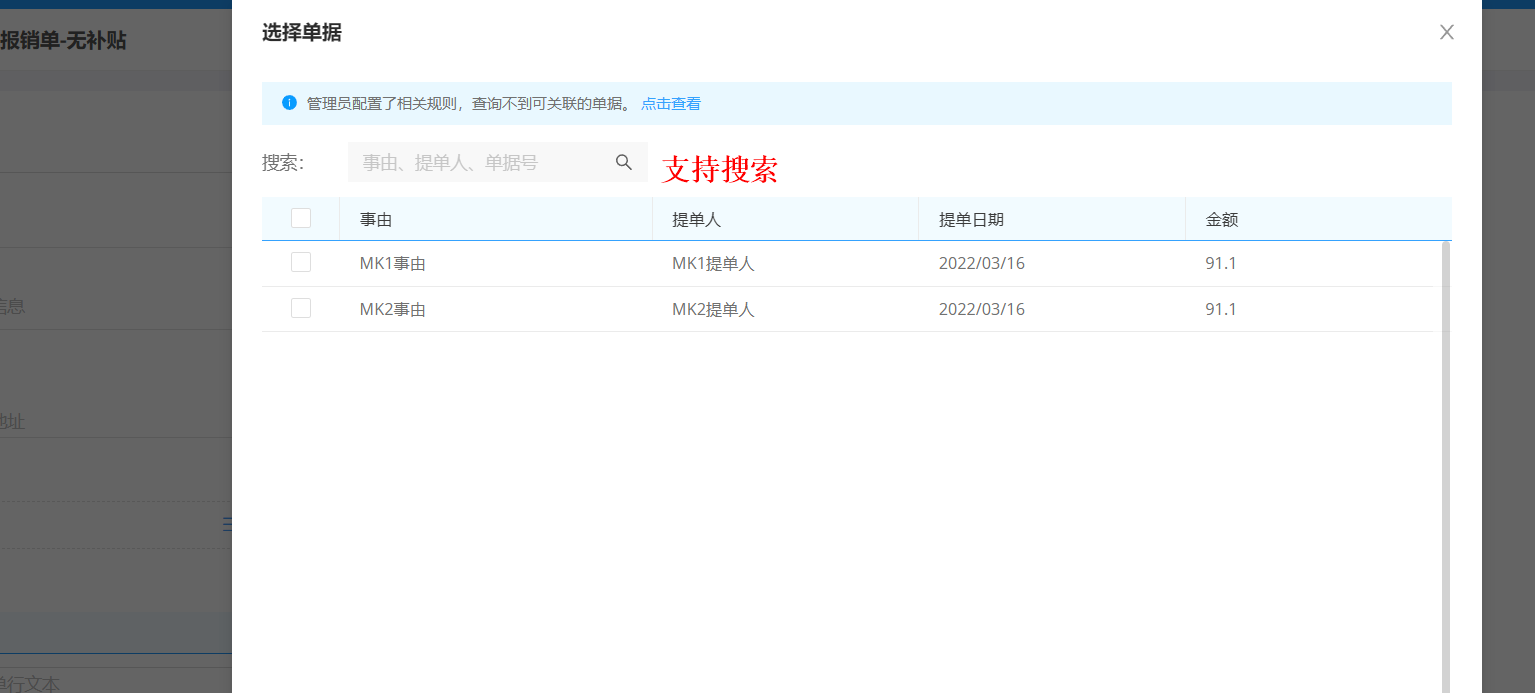Select the MK2事由 cell
The width and height of the screenshot is (1535, 693).
coord(393,310)
